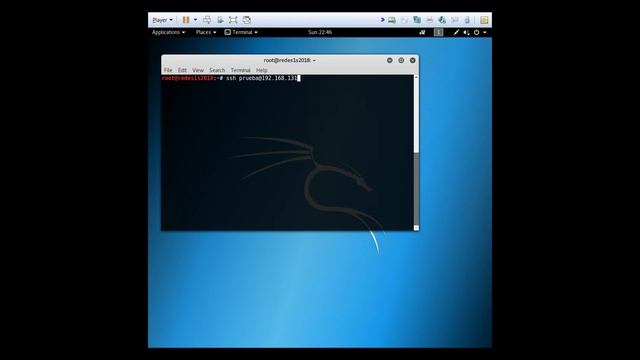Click the yellow notes icon at toolbar end
This screenshot has height=360, width=640.
[484, 20]
